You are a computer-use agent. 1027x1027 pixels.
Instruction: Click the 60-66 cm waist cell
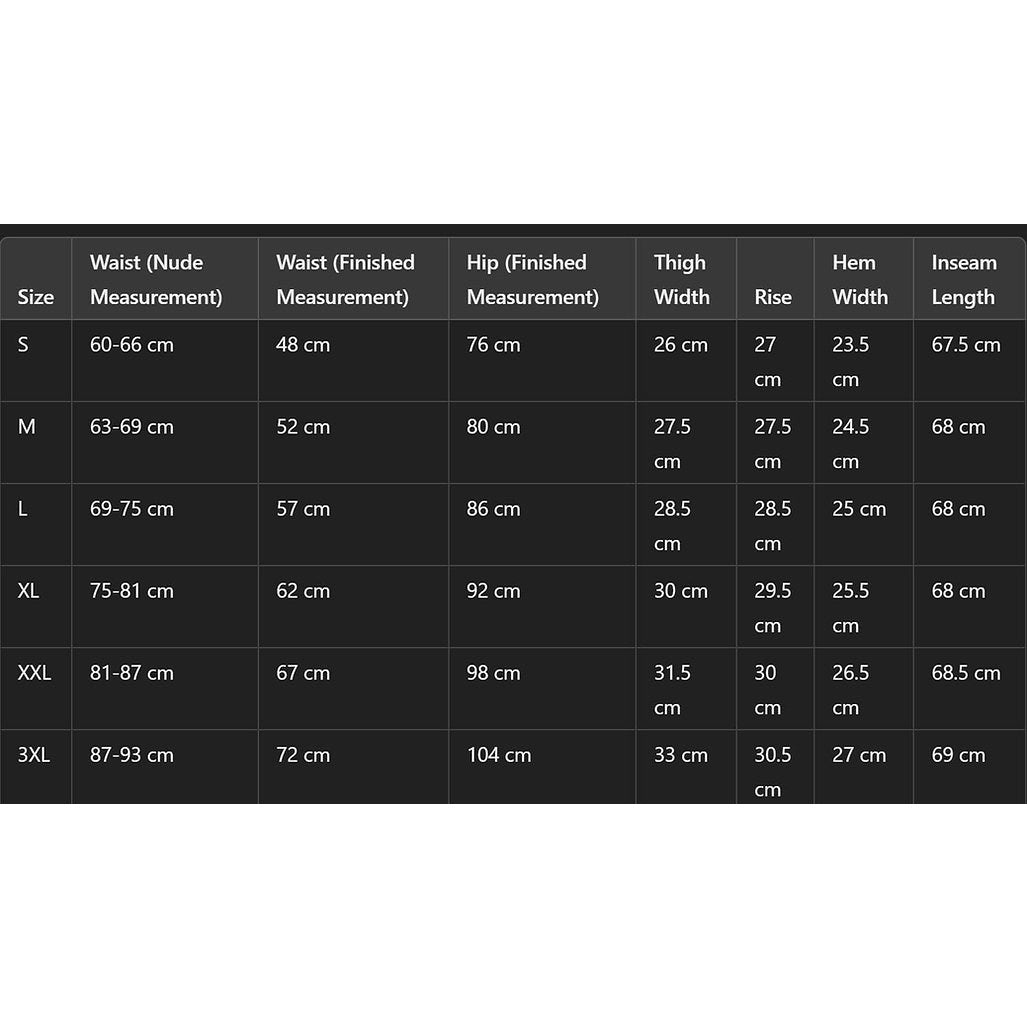pyautogui.click(x=132, y=345)
